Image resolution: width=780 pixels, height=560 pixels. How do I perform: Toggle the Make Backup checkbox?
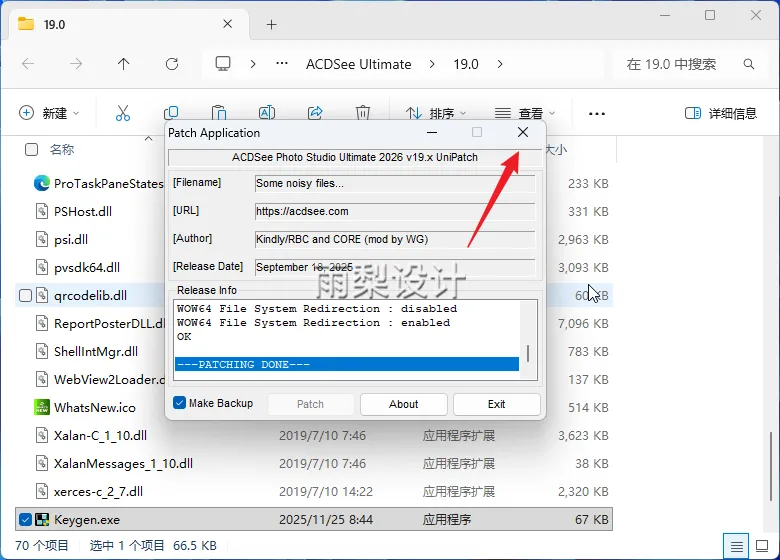[179, 403]
